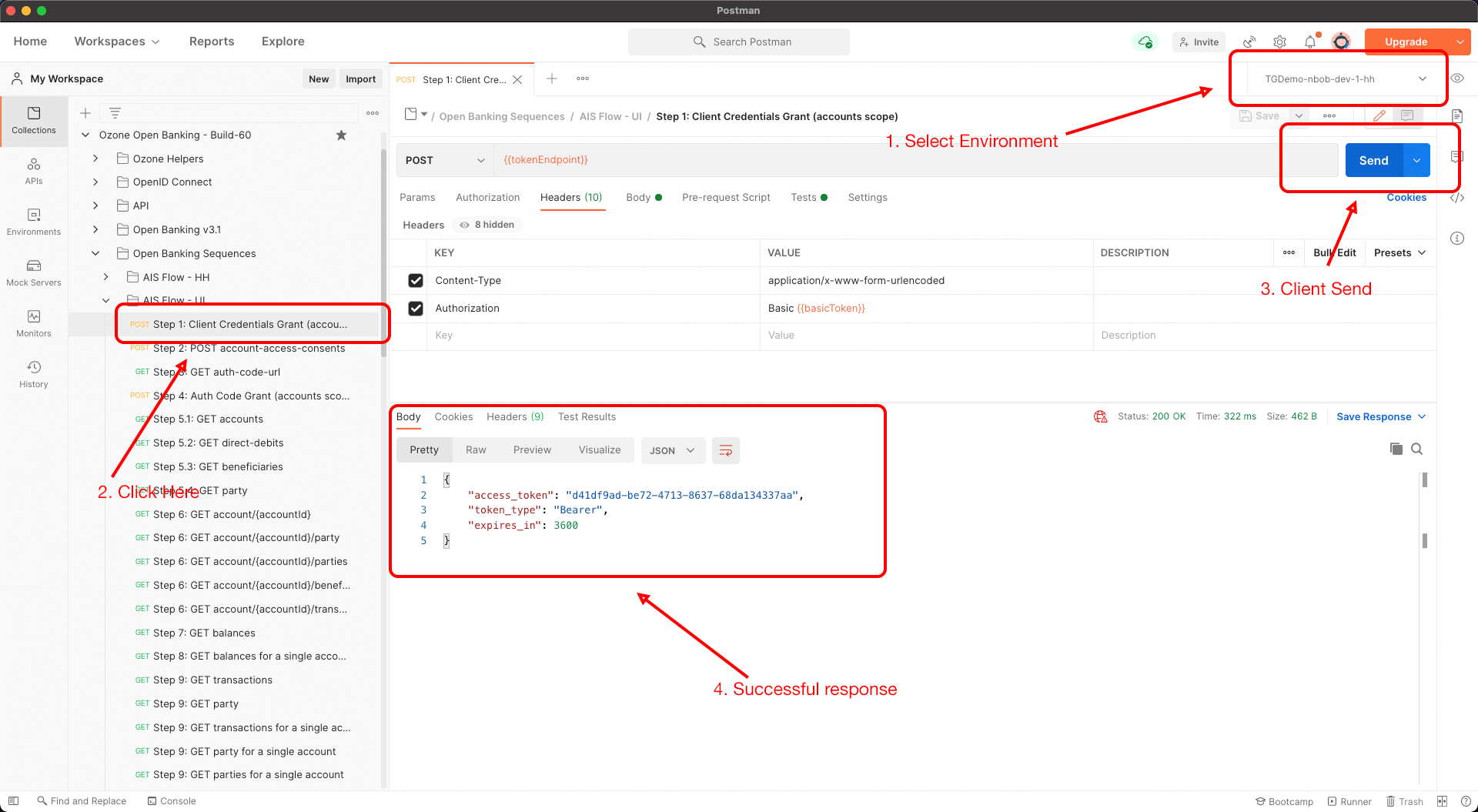This screenshot has width=1478, height=812.
Task: Open the Collections sidebar panel
Action: [34, 120]
